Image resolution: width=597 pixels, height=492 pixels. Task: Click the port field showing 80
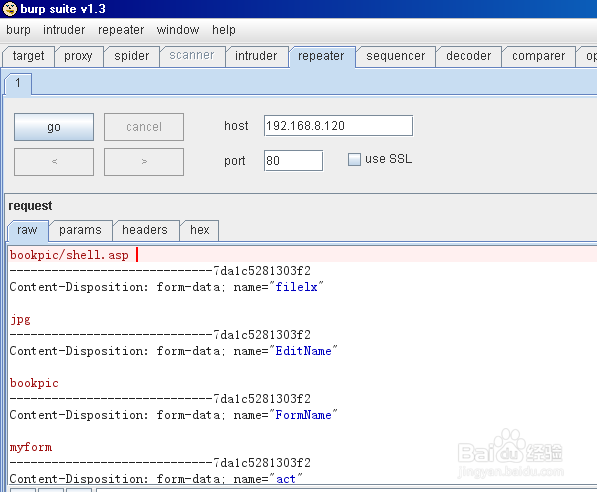tap(293, 161)
